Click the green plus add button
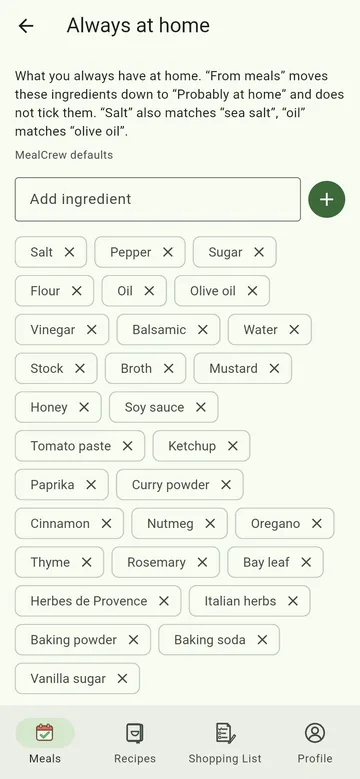360x779 pixels. click(326, 200)
